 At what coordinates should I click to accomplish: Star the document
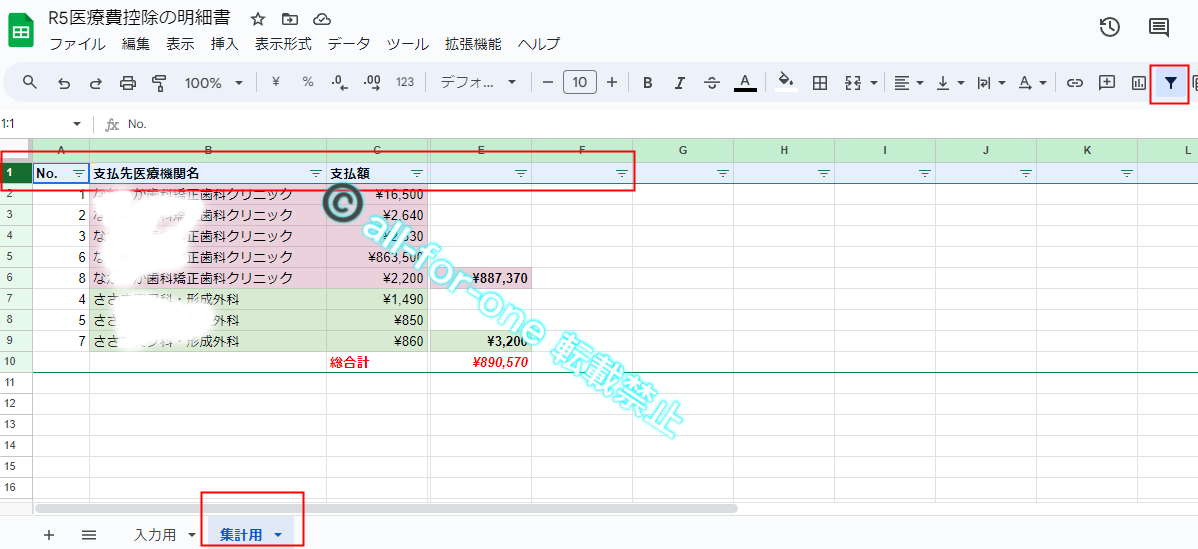258,18
